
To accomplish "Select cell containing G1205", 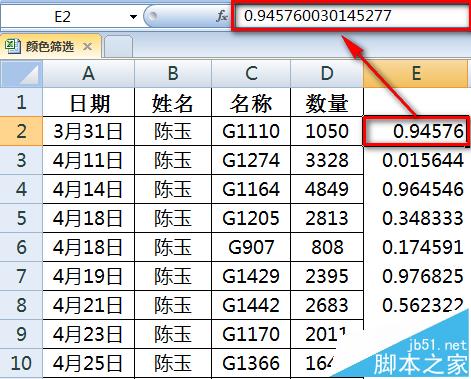I will [x=251, y=218].
